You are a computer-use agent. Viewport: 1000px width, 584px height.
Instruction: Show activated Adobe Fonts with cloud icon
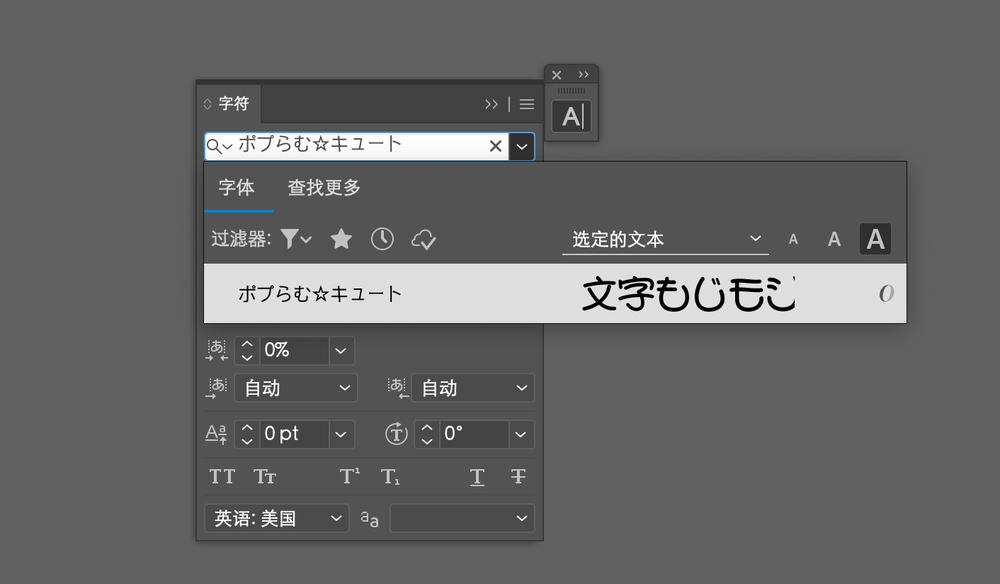423,239
